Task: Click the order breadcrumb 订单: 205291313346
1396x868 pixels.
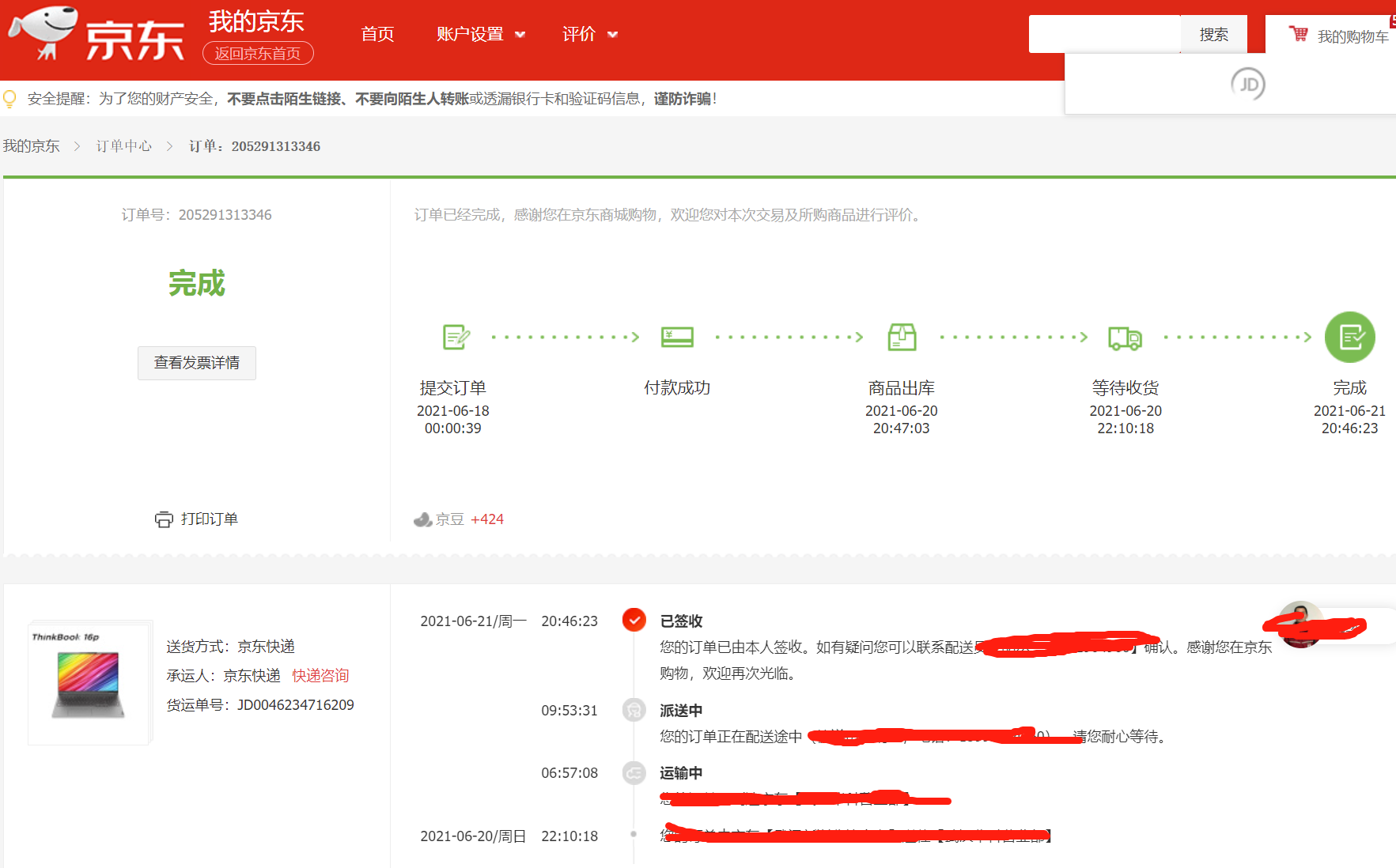Action: (x=255, y=146)
